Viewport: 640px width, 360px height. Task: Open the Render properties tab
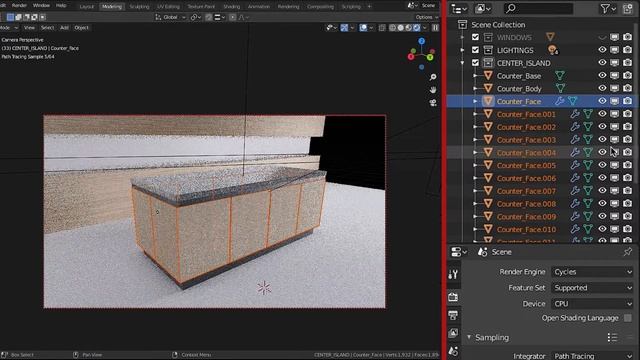453,297
